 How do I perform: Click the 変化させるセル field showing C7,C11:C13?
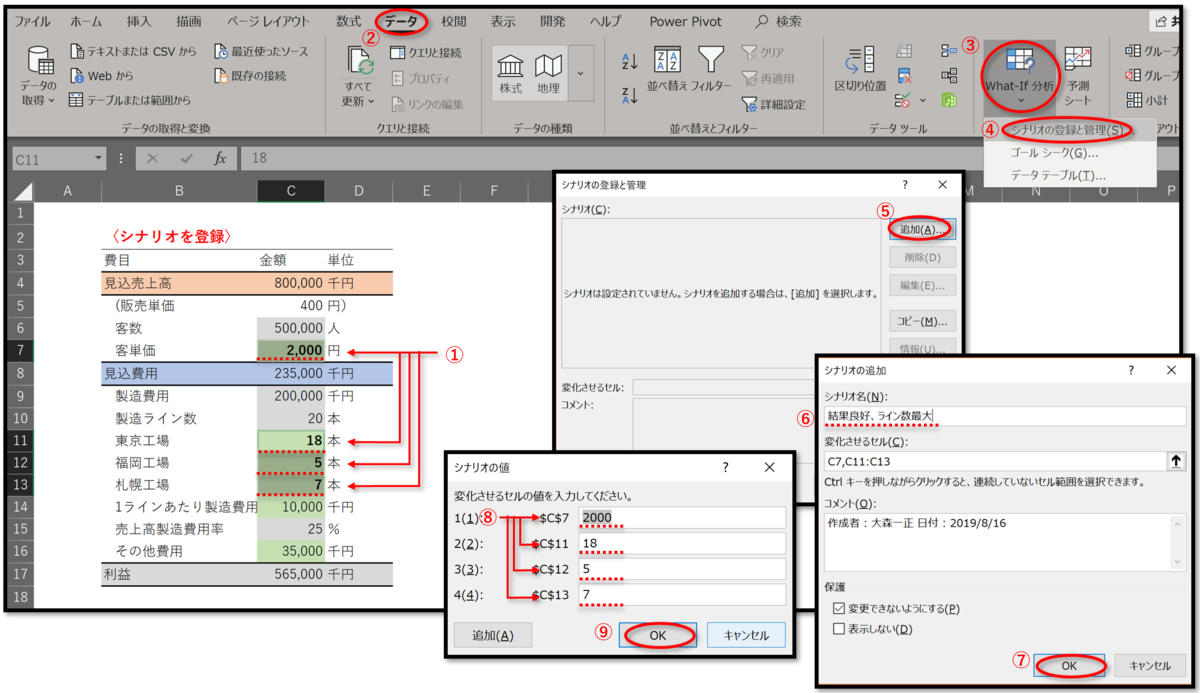[995, 461]
